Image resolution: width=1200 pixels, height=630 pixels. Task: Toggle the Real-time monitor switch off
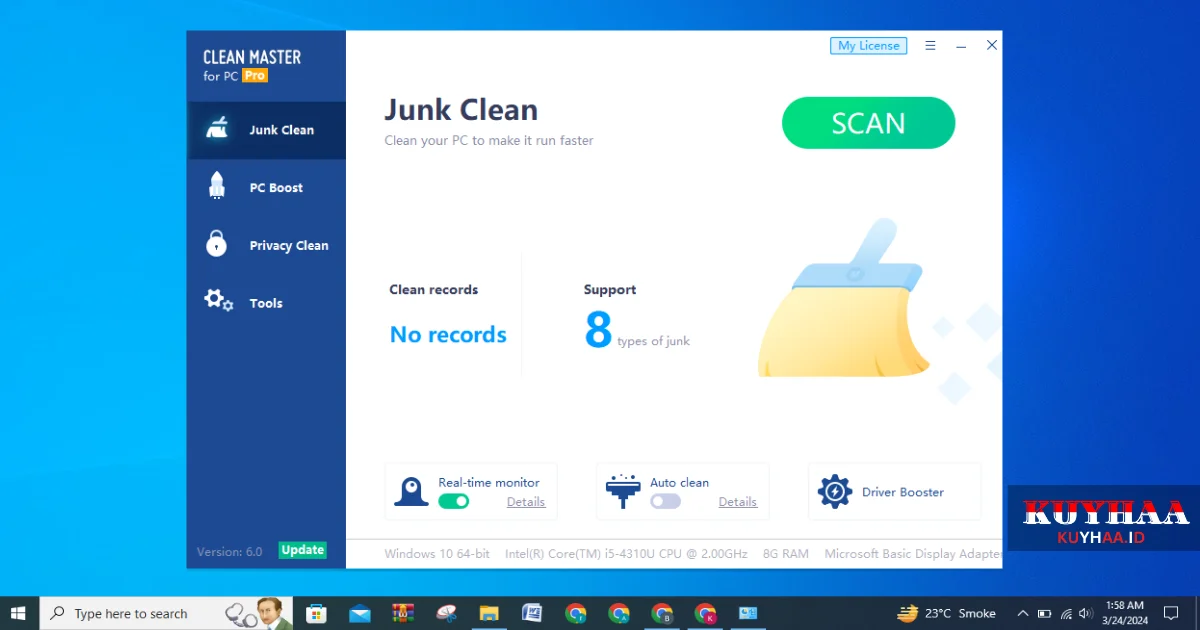(454, 501)
